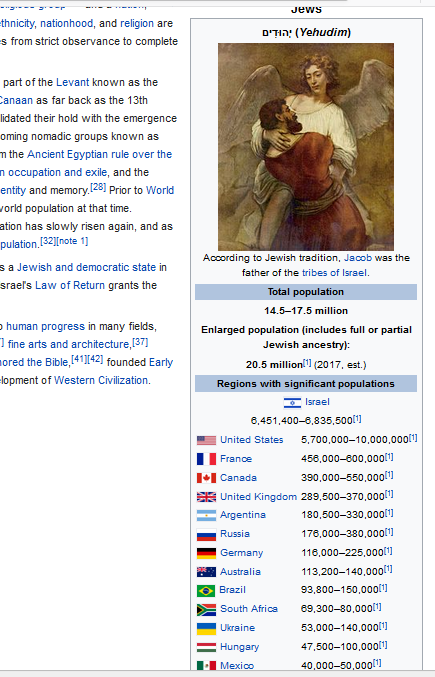435x677 pixels.
Task: Follow the Ukraine link
Action: 237,628
